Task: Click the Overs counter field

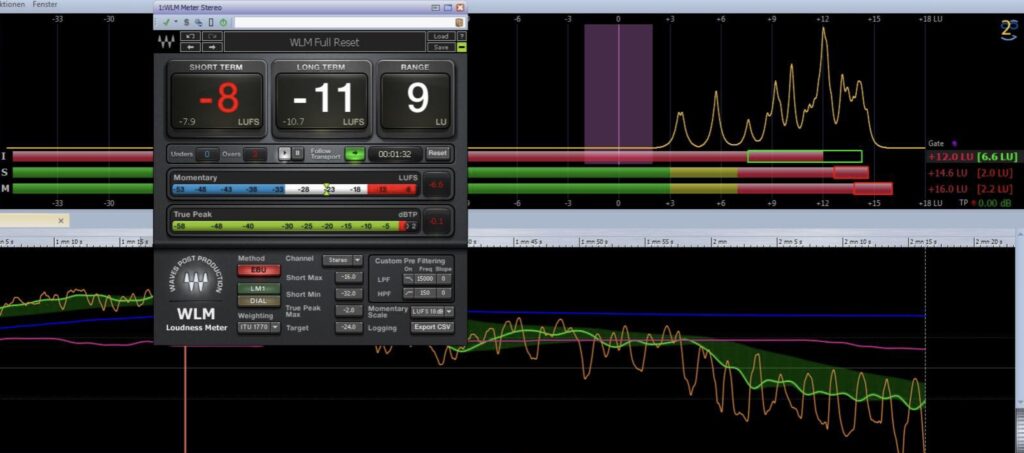Action: coord(255,155)
